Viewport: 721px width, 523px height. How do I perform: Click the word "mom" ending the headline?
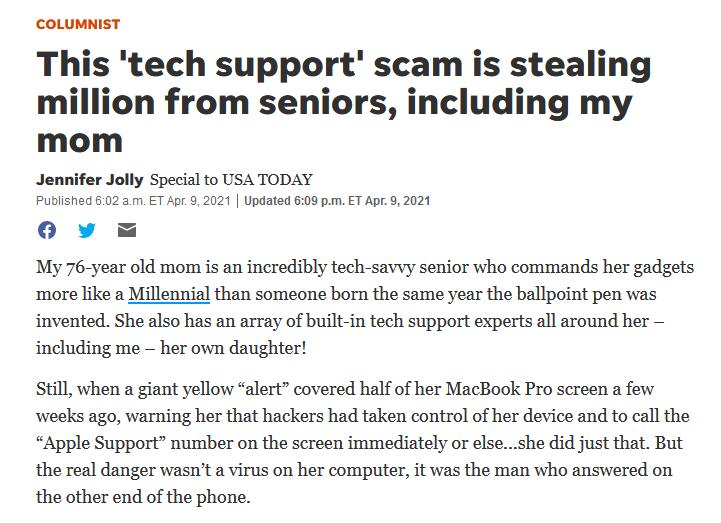click(80, 140)
